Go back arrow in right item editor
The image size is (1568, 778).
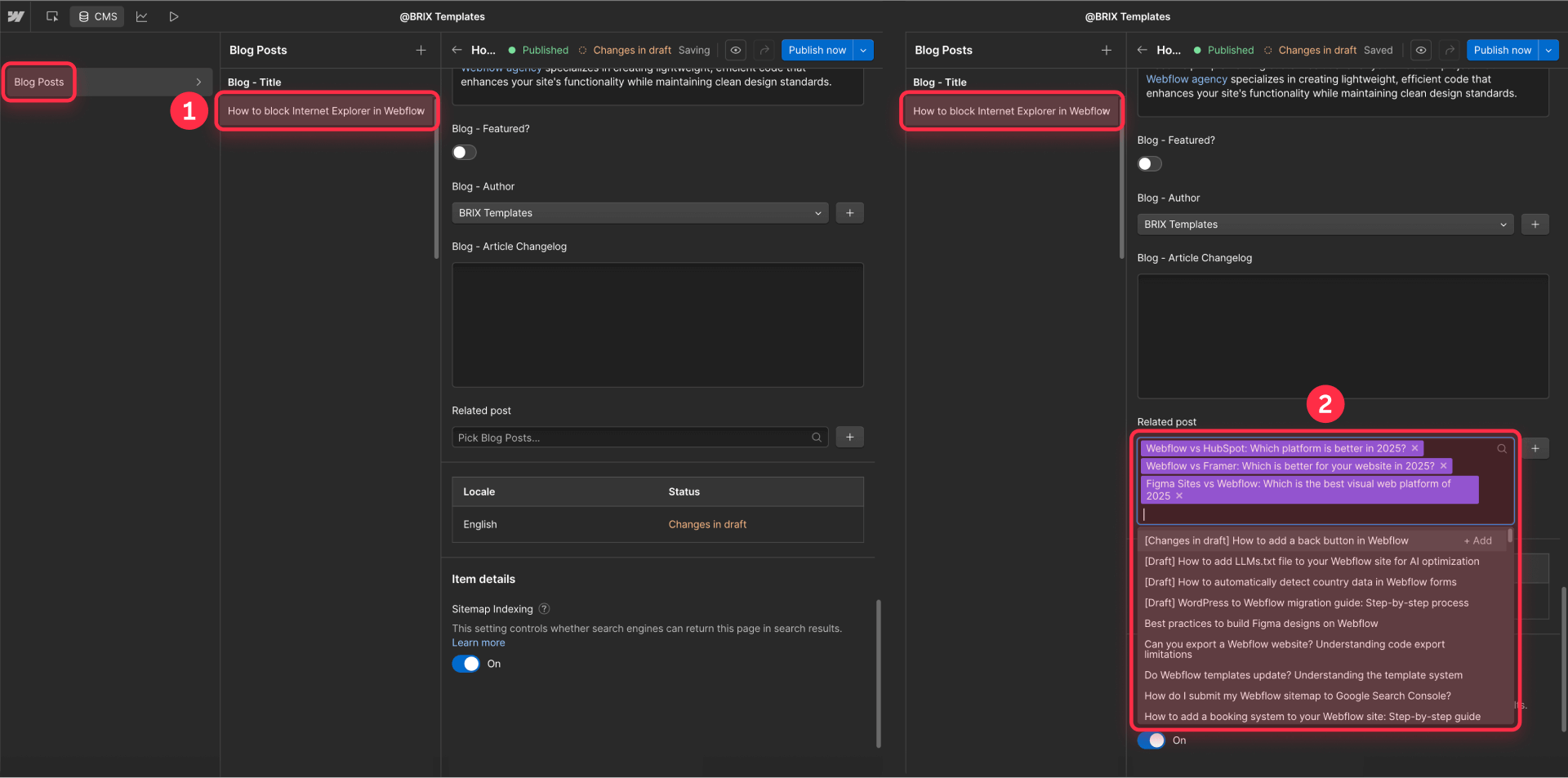point(1143,50)
